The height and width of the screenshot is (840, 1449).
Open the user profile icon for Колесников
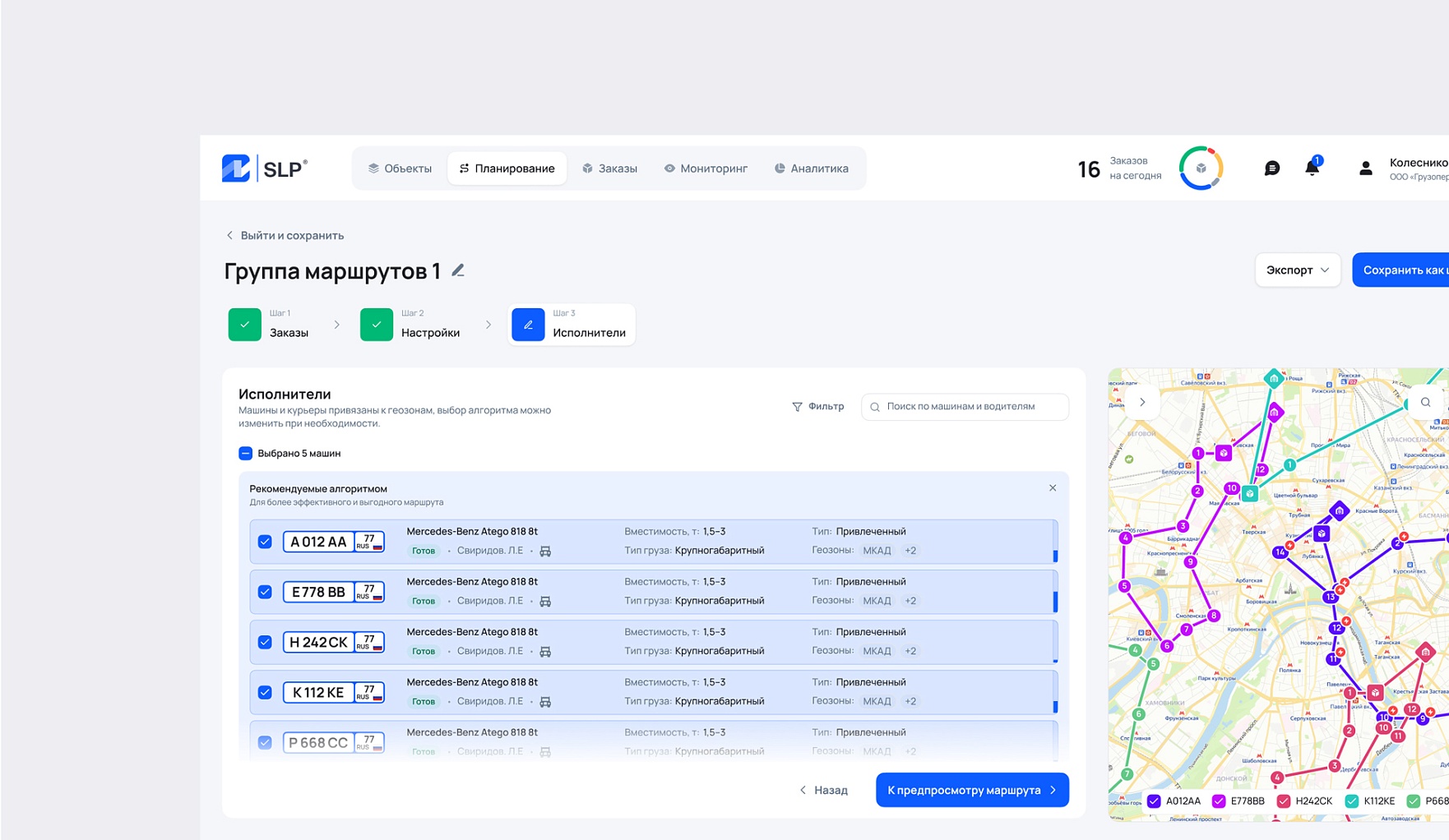[x=1364, y=168]
